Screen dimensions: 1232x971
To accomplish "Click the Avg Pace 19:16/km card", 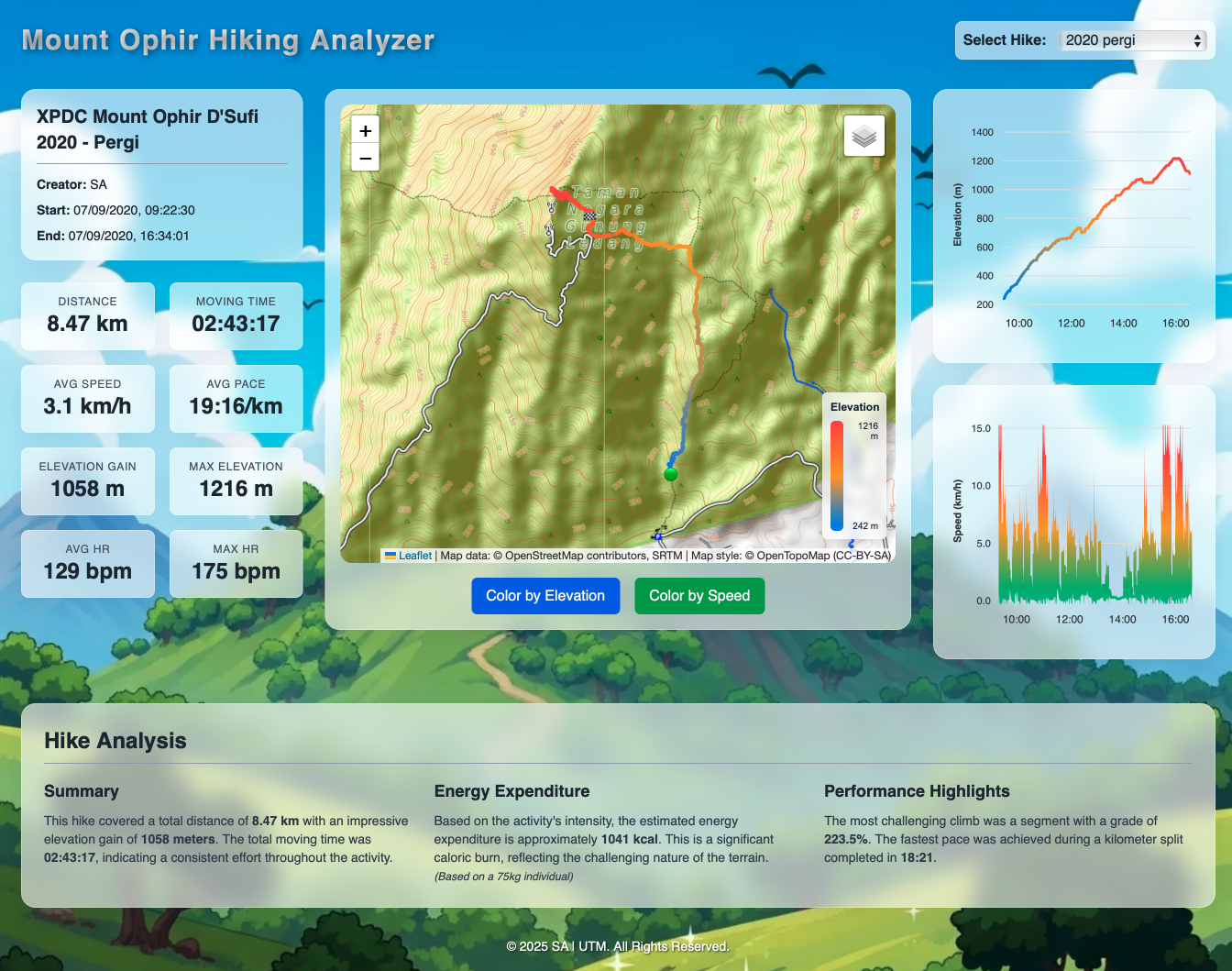I will click(236, 398).
